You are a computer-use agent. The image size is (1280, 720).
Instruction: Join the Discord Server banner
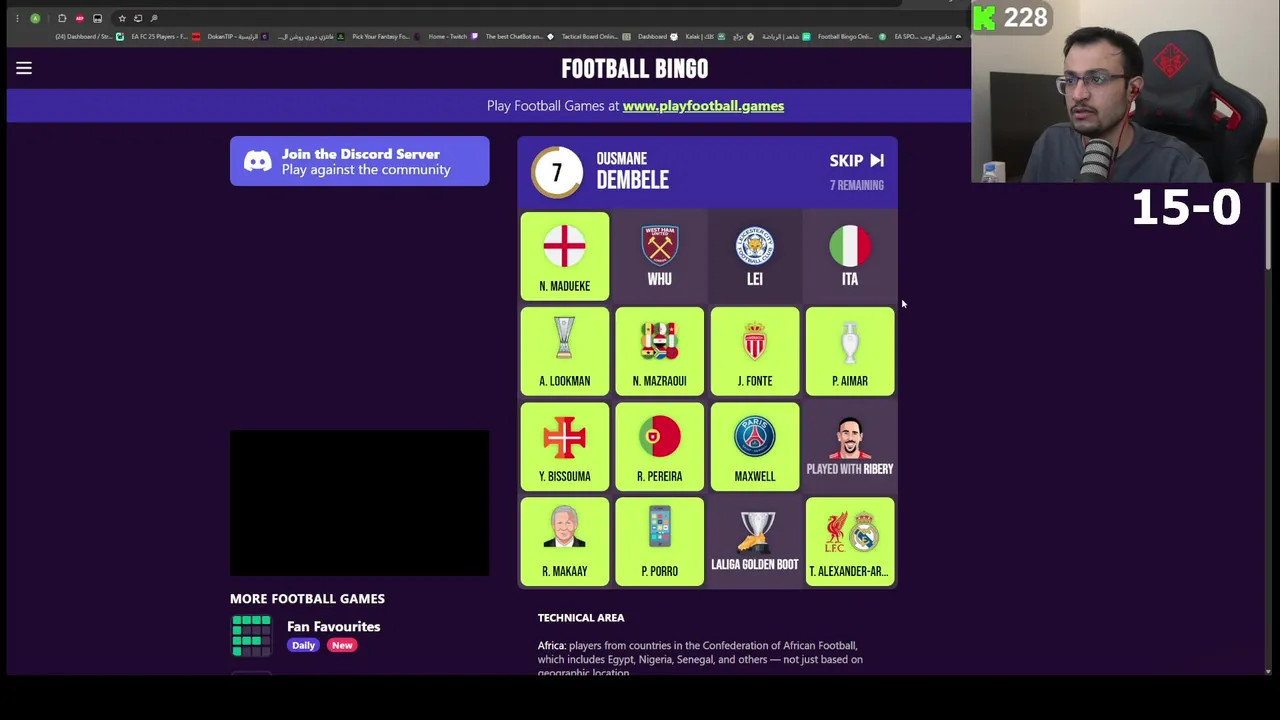pos(359,161)
